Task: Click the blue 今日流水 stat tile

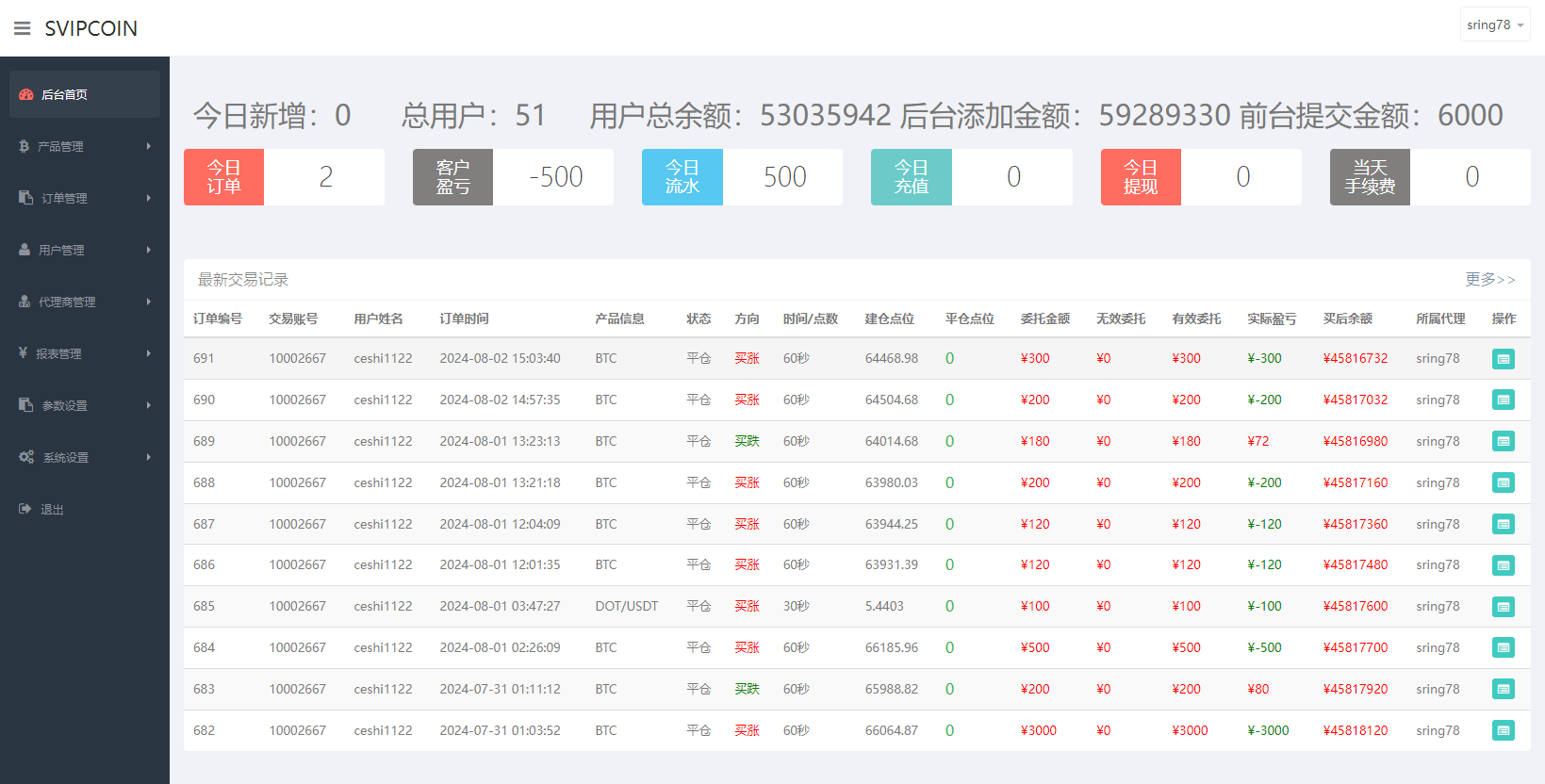Action: (682, 177)
